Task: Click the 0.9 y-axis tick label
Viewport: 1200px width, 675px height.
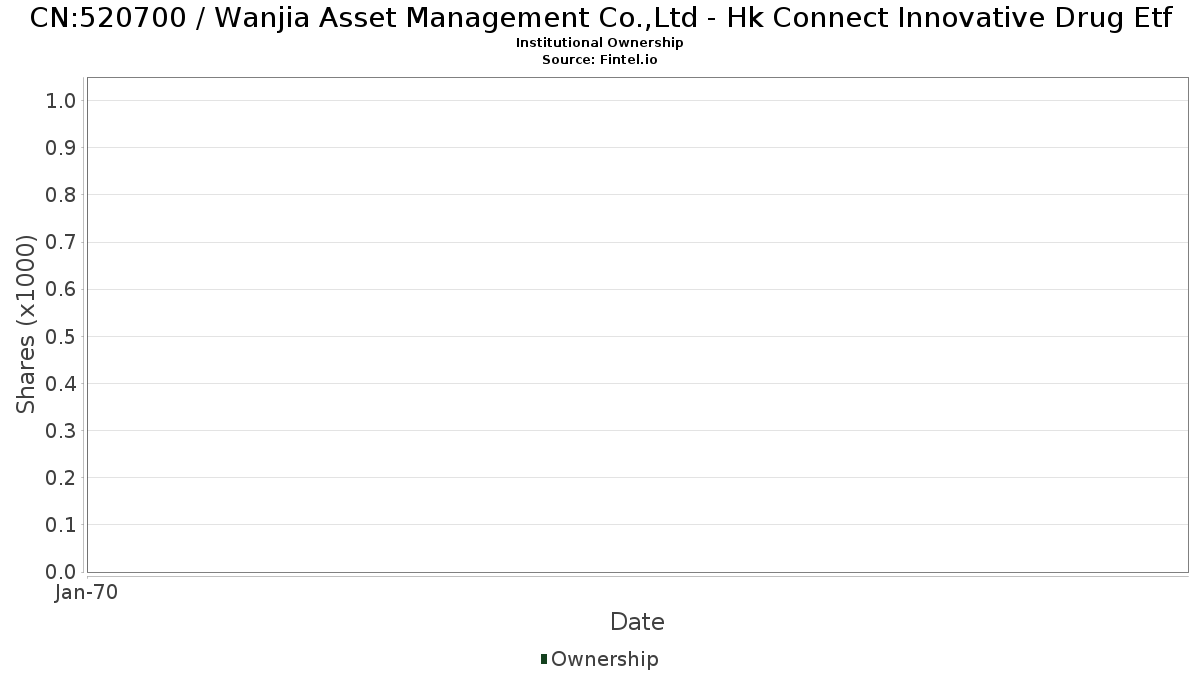Action: (61, 147)
